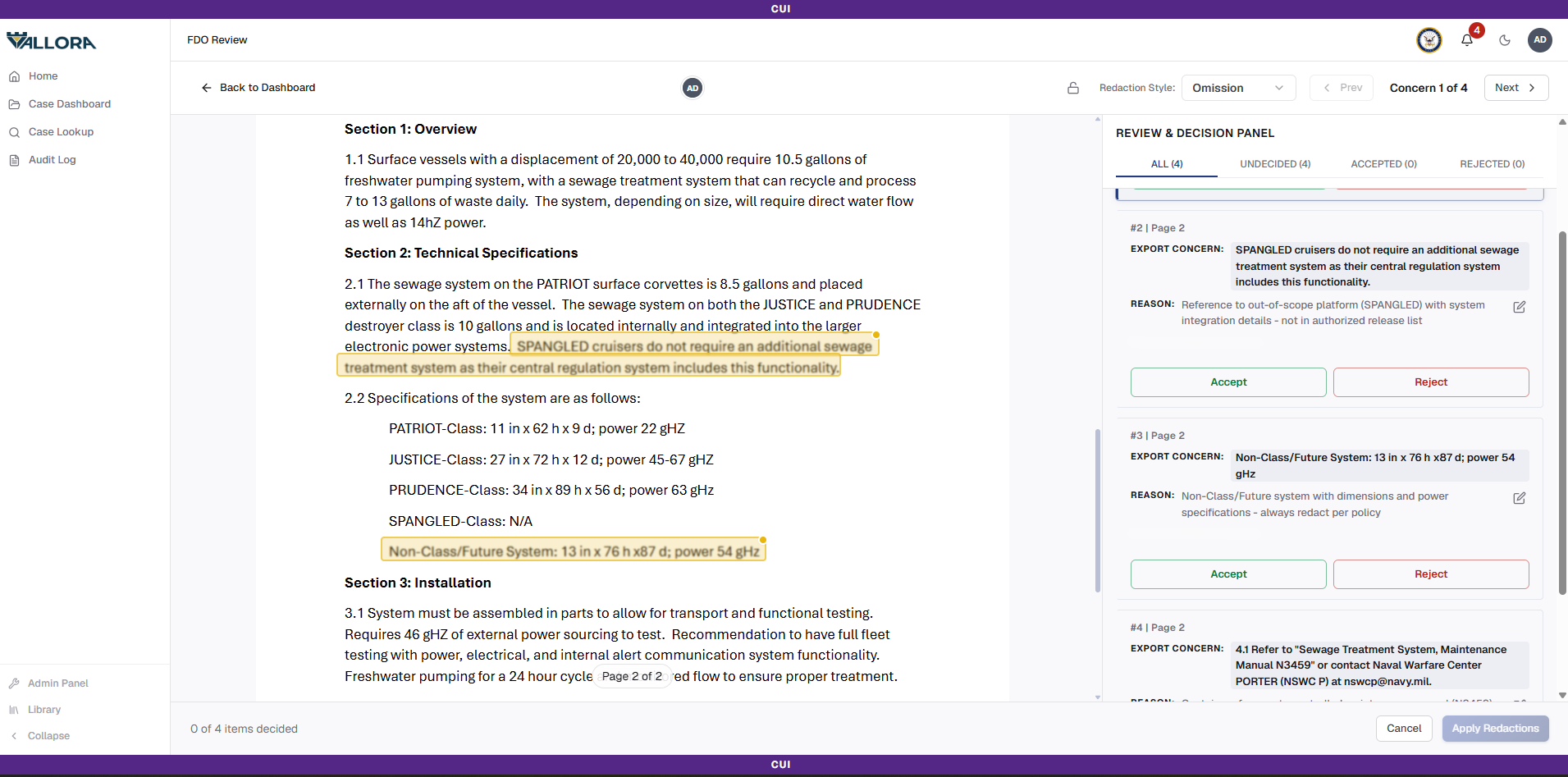Click highlighted SPANGLED cruisers sentence in document
Image resolution: width=1568 pixels, height=777 pixels.
tap(607, 357)
